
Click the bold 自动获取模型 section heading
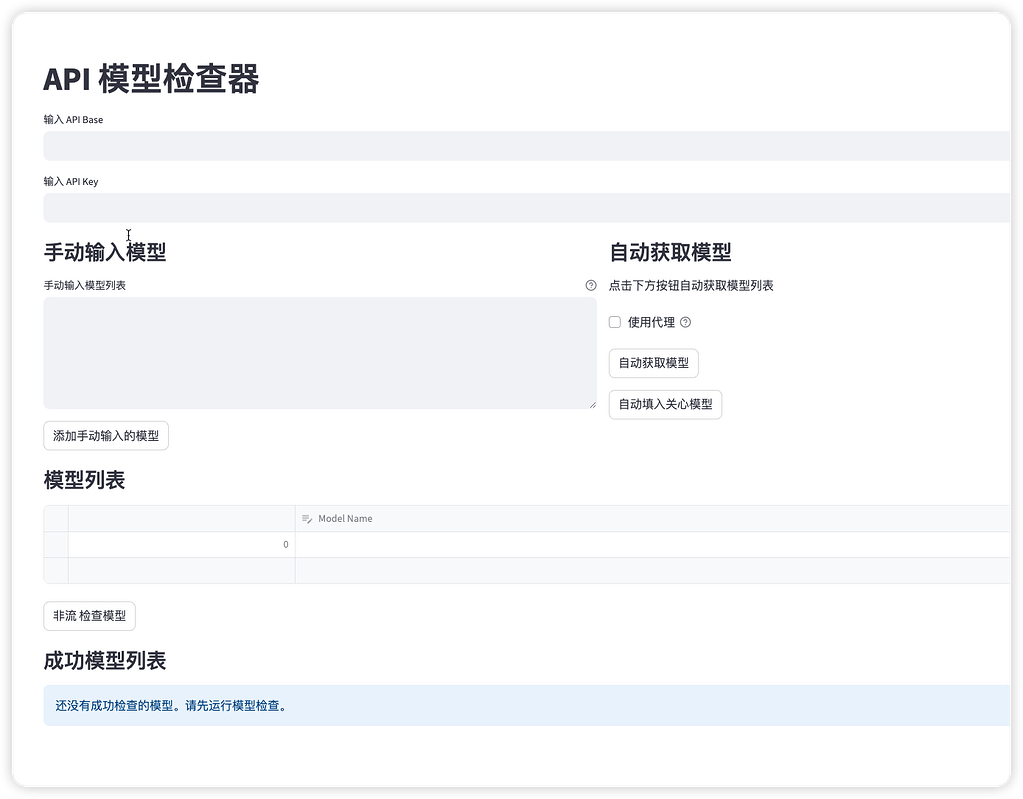(x=670, y=252)
